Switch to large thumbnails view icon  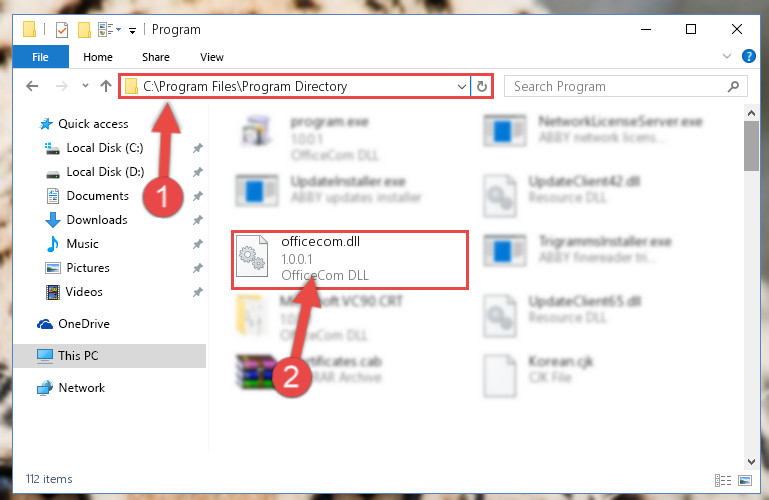click(x=745, y=480)
